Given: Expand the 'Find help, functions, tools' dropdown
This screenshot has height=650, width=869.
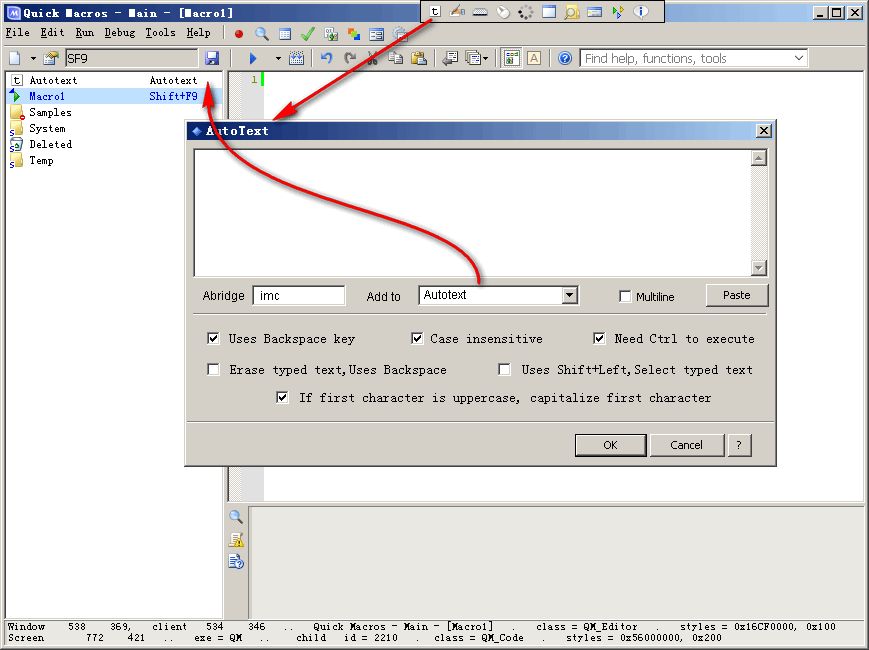Looking at the screenshot, I should click(798, 59).
